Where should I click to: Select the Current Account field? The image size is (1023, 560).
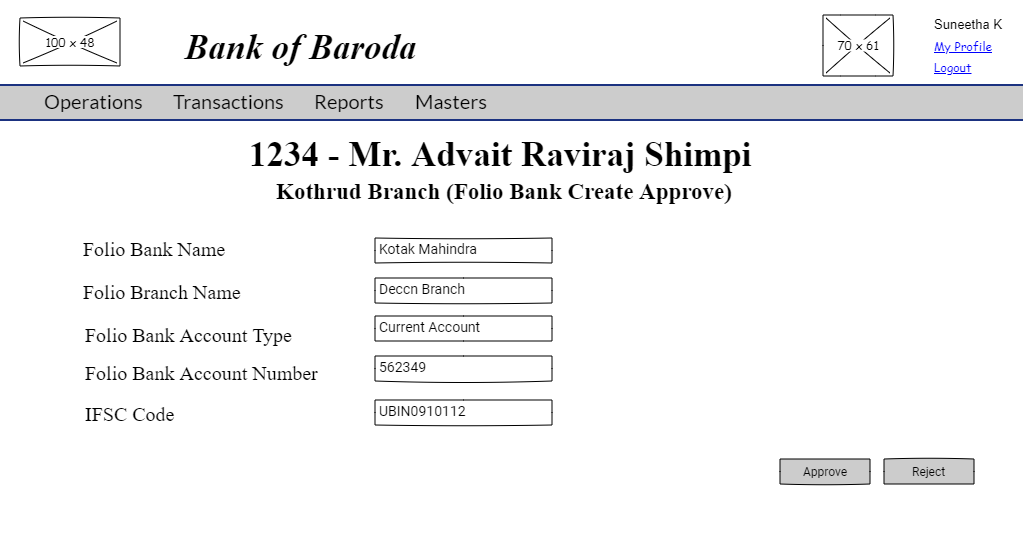[x=463, y=328]
